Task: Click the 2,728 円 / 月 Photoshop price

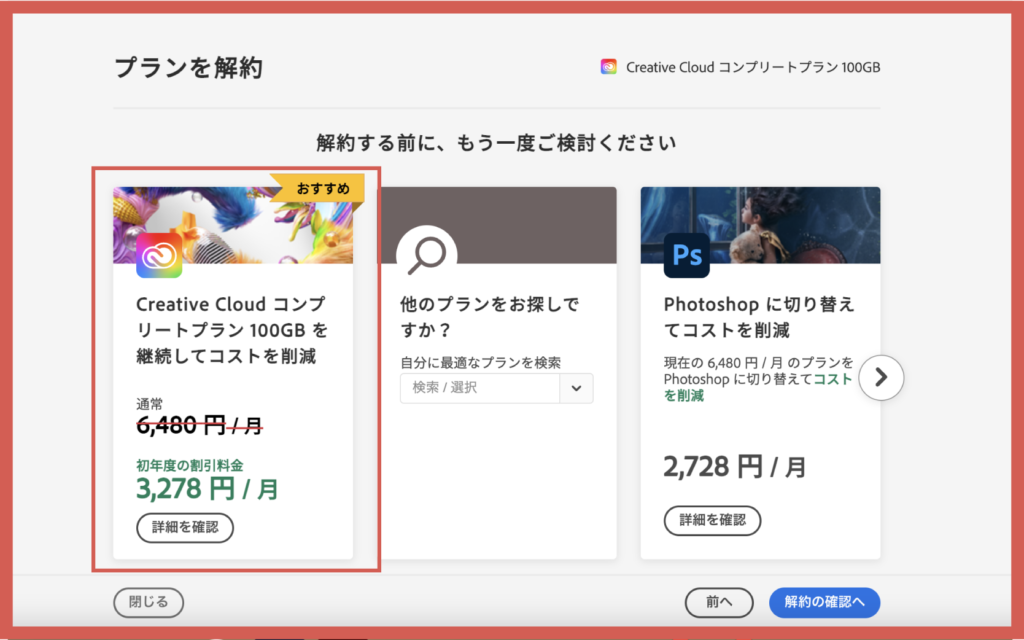Action: click(x=735, y=467)
